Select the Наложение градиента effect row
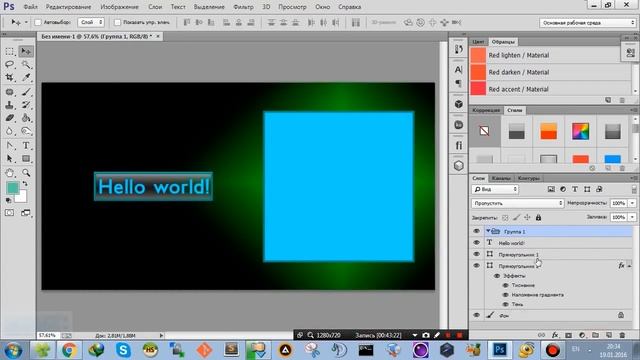640x360 pixels. click(x=538, y=295)
